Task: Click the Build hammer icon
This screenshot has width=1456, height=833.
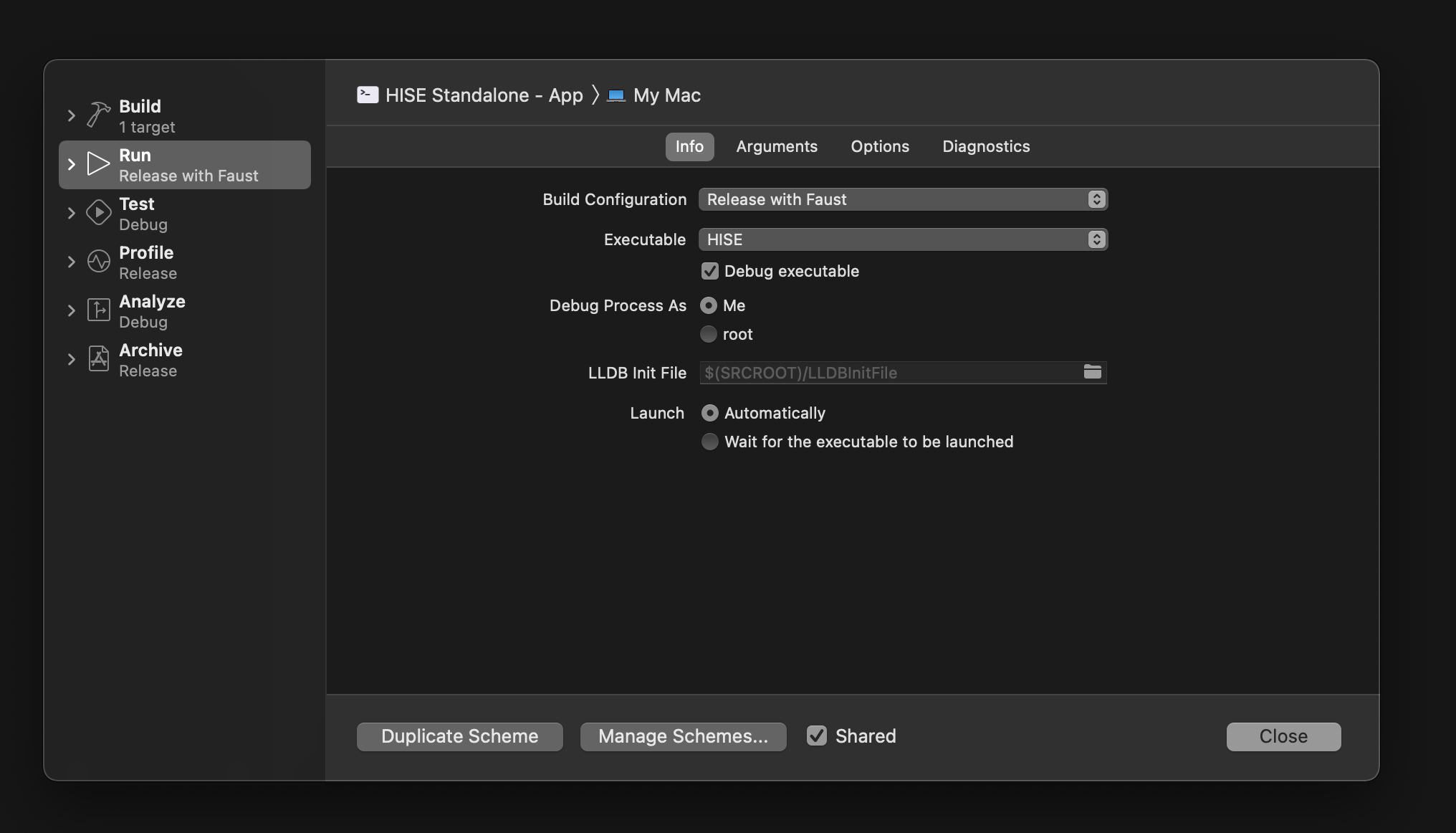Action: tap(98, 115)
